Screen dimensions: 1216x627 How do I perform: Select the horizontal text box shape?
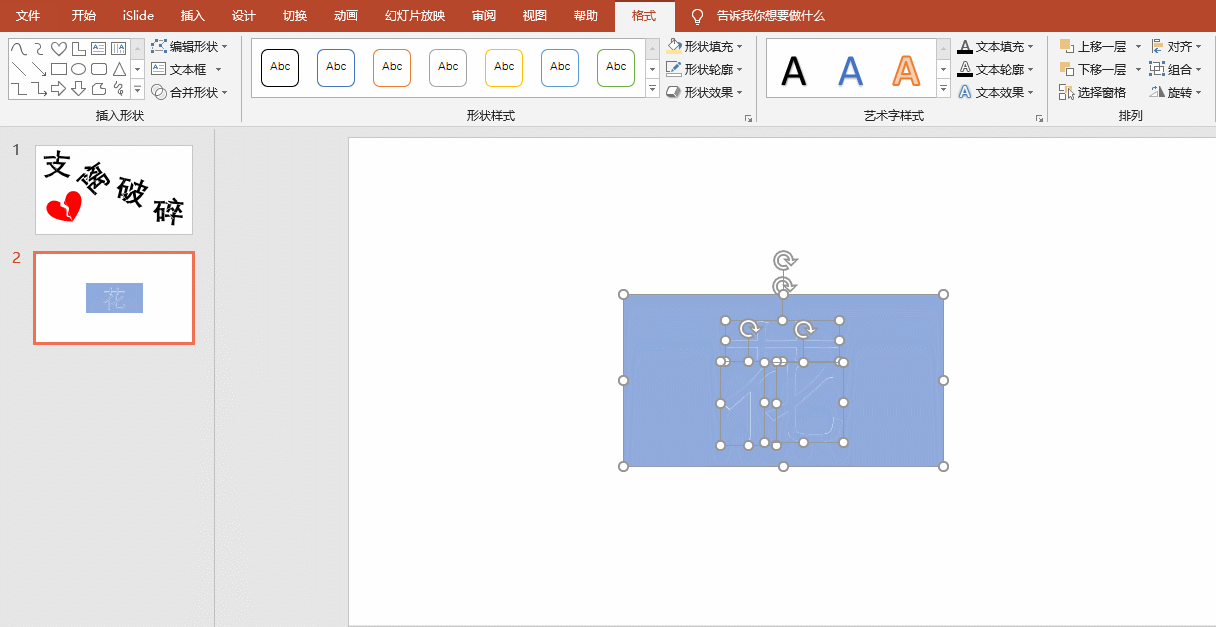pos(99,49)
